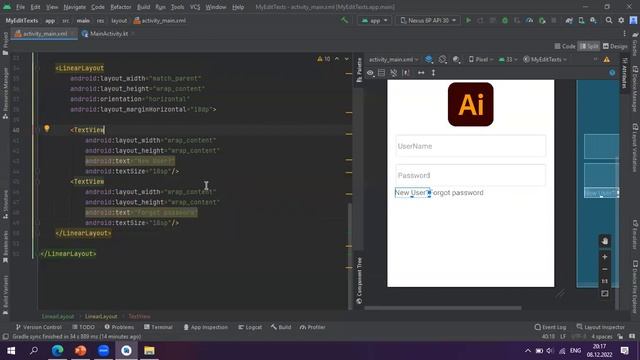The height and width of the screenshot is (360, 640).
Task: Open the editor tabs three-dot menu
Action: (x=624, y=33)
